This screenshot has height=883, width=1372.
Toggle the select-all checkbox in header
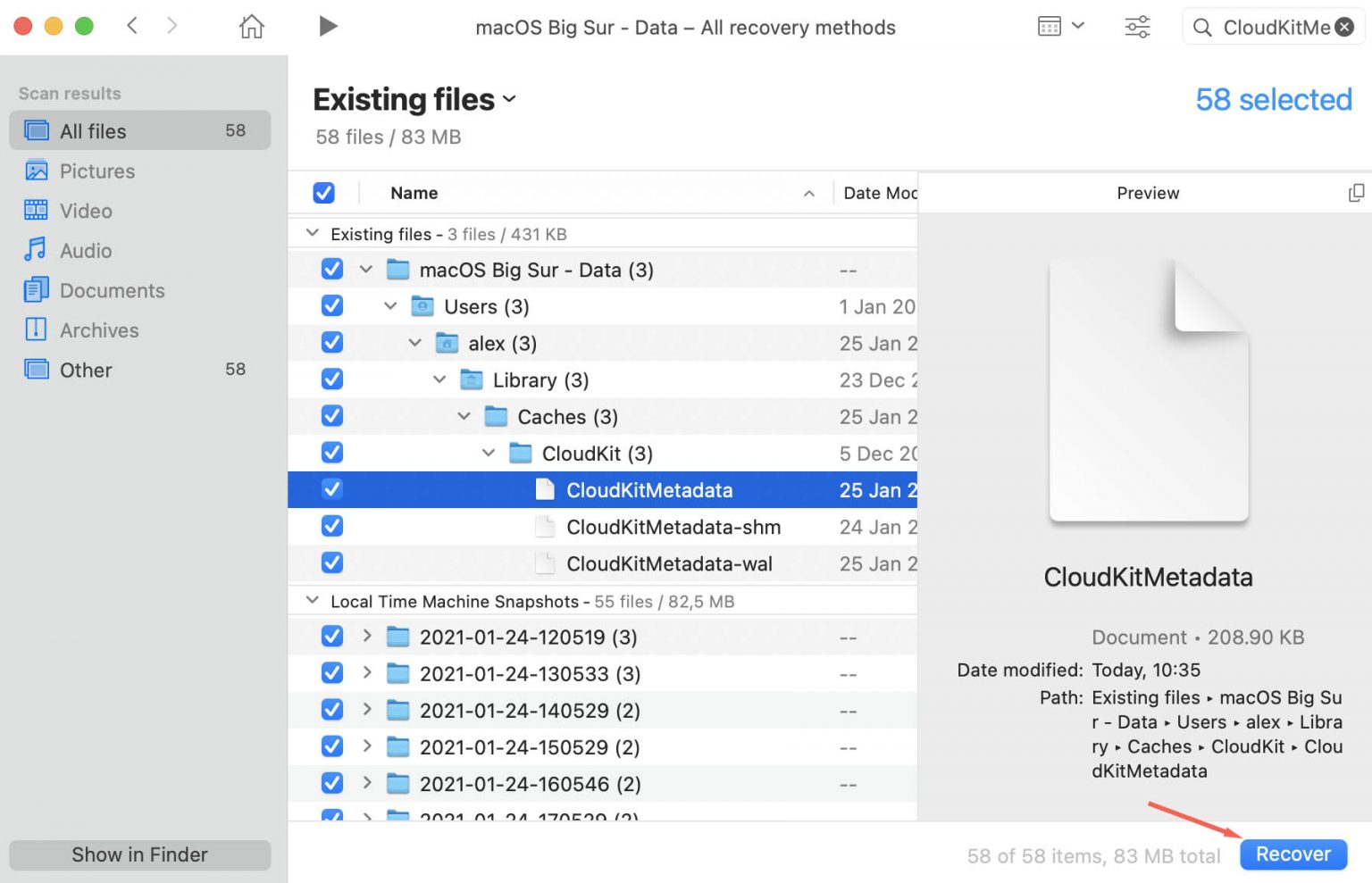point(323,193)
